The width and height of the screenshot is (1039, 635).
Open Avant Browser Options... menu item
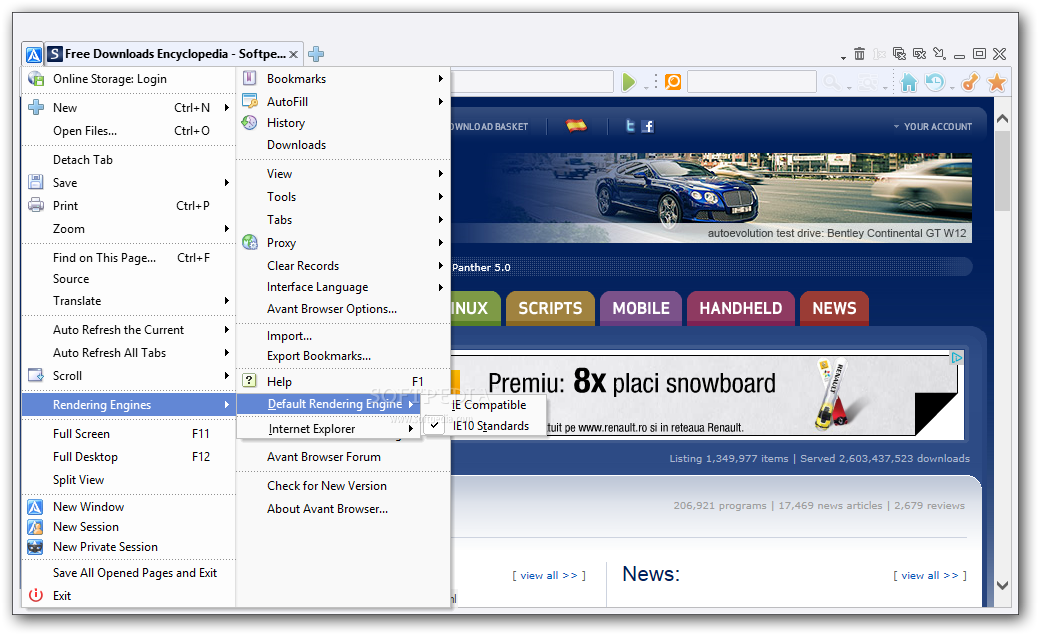[x=343, y=309]
